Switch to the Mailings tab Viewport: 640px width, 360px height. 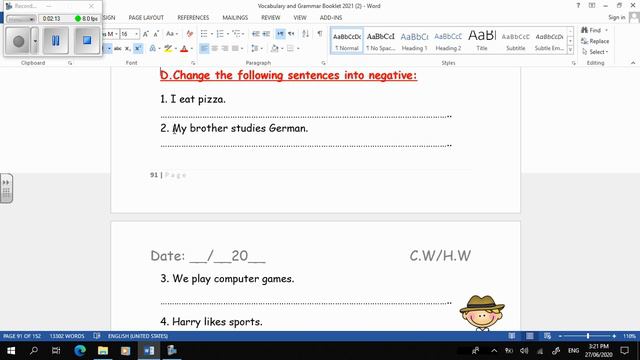[235, 18]
